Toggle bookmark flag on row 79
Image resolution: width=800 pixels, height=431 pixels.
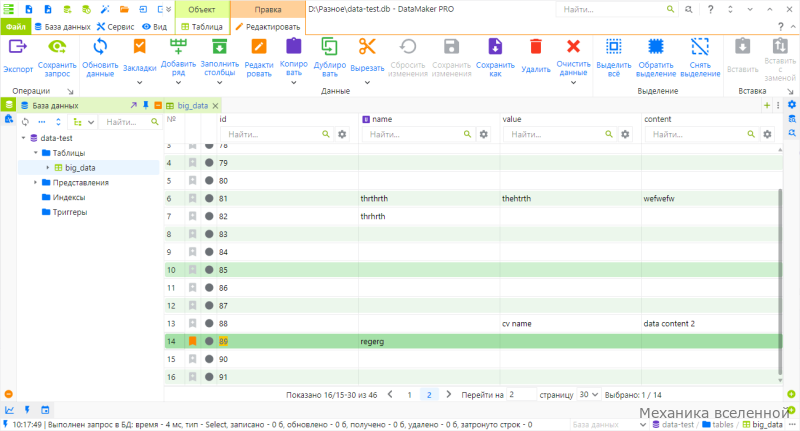click(192, 163)
